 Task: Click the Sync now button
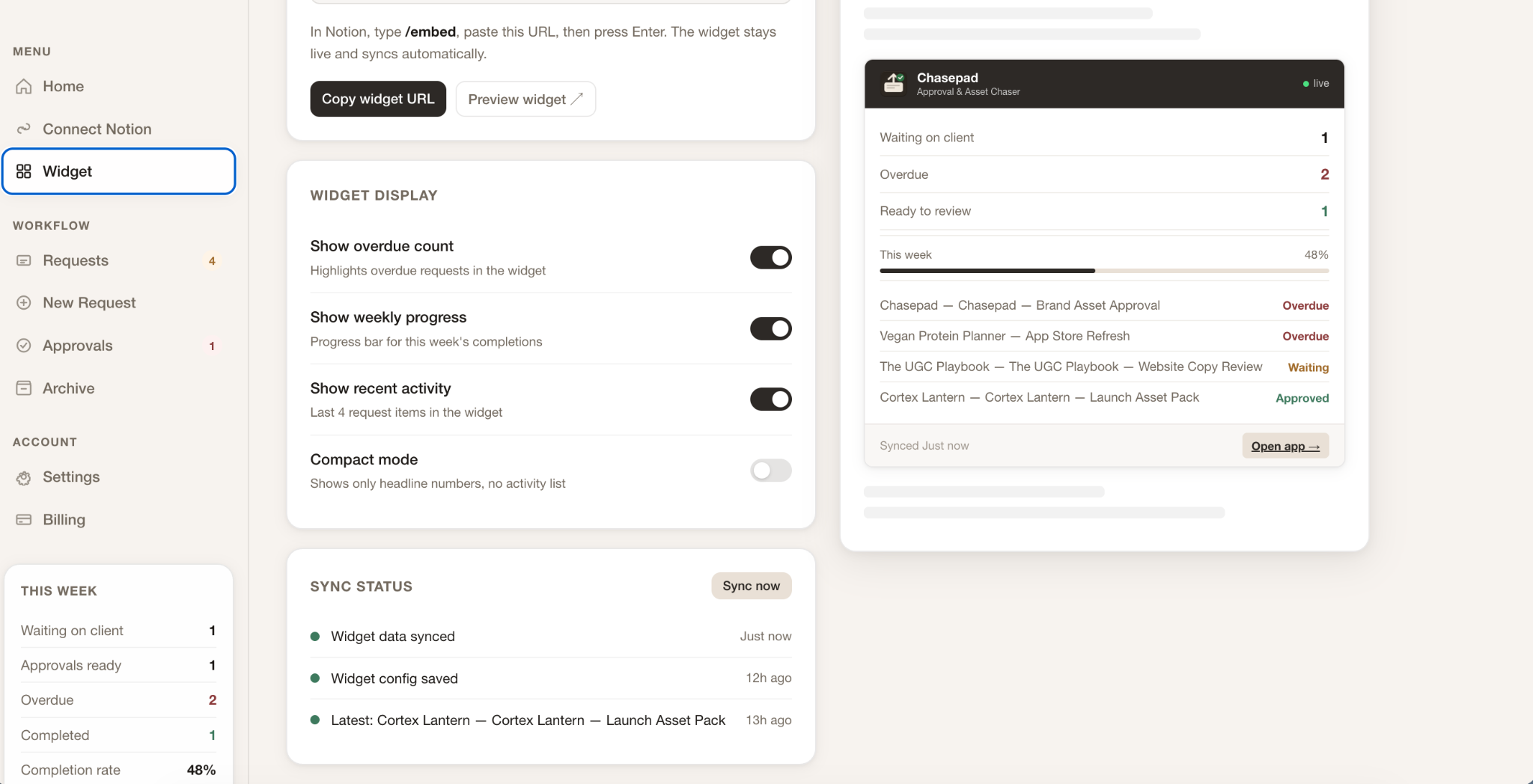[x=752, y=586]
